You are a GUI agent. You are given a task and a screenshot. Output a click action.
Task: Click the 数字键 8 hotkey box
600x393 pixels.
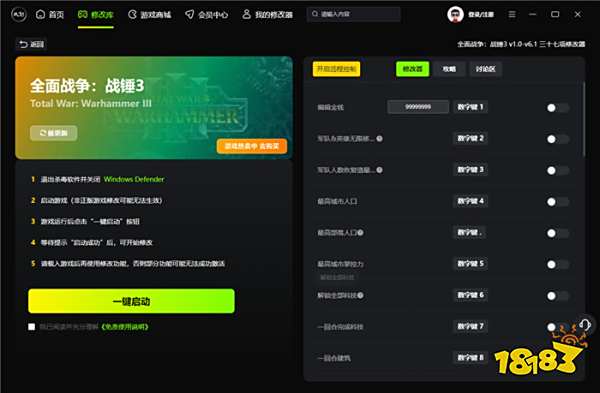(471, 358)
